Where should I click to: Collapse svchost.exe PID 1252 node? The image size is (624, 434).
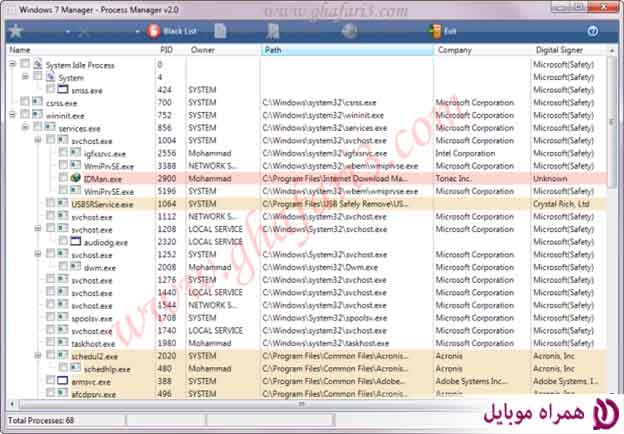tap(38, 254)
